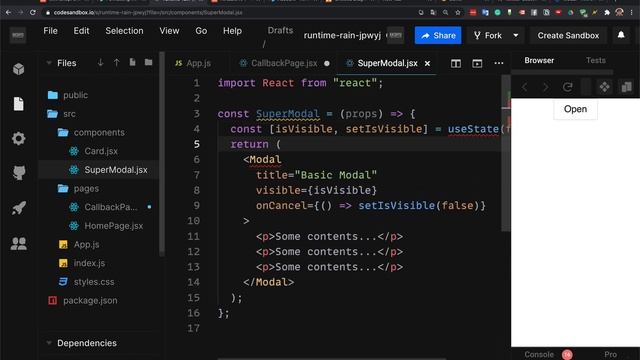Image resolution: width=640 pixels, height=360 pixels.
Task: Click the split editor layout icon
Action: pos(456,63)
